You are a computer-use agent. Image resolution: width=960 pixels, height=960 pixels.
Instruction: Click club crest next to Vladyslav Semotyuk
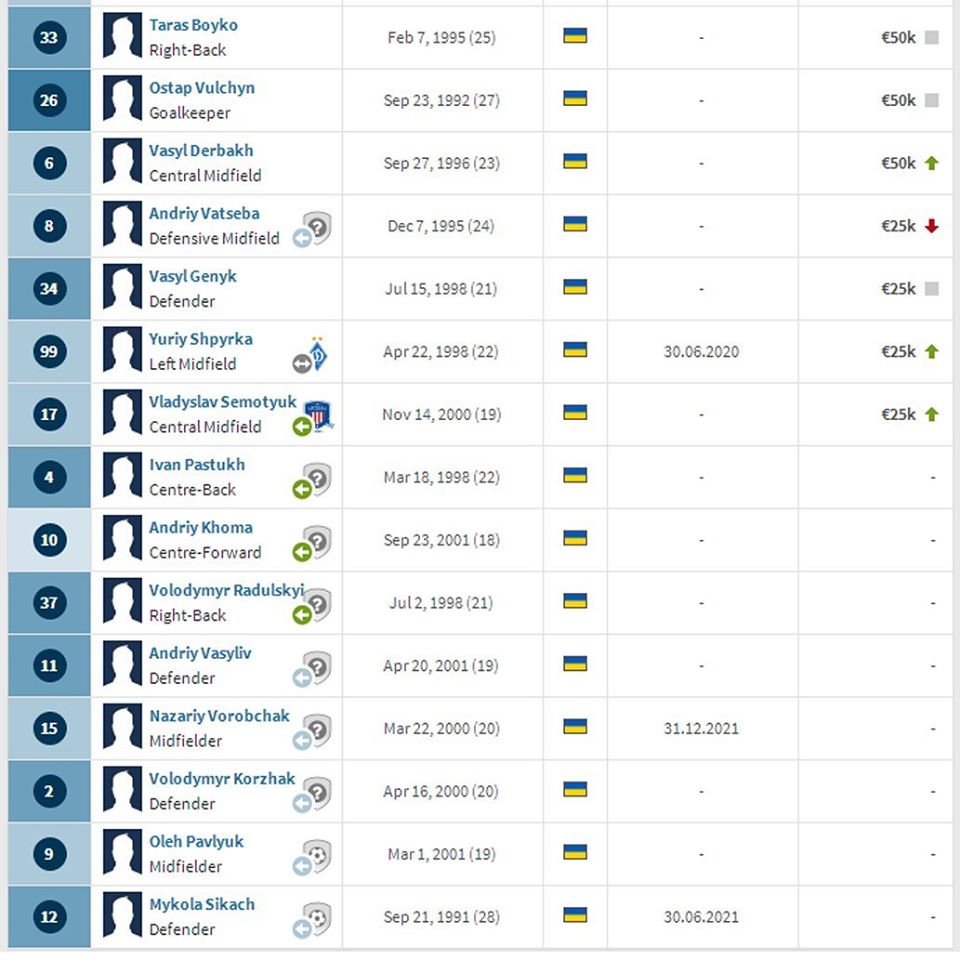(x=319, y=415)
